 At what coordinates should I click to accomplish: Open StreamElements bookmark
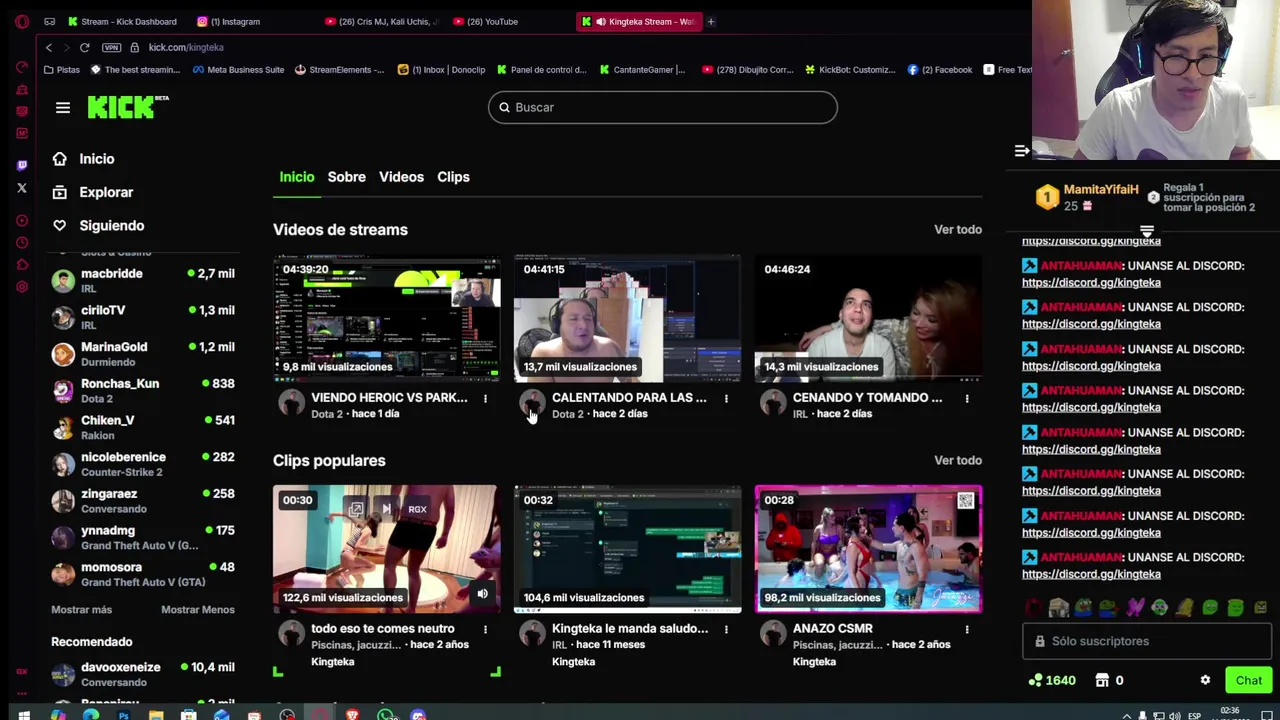coord(340,70)
